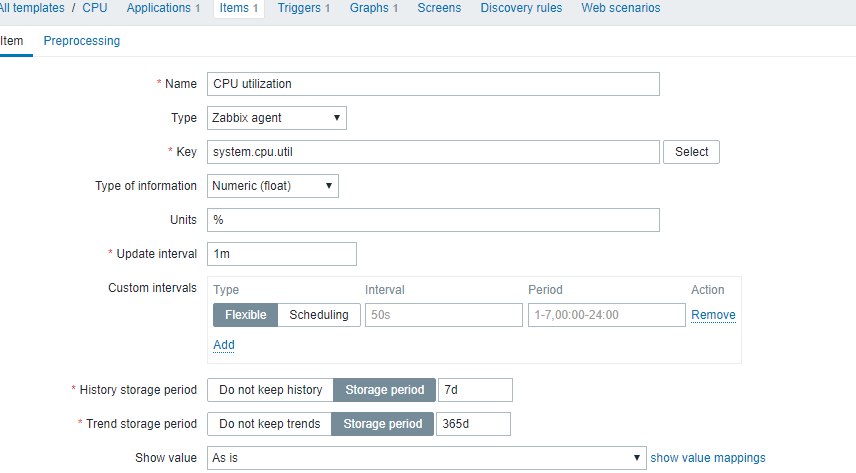The width and height of the screenshot is (856, 473).
Task: Go to Applications in navigation
Action: [163, 8]
